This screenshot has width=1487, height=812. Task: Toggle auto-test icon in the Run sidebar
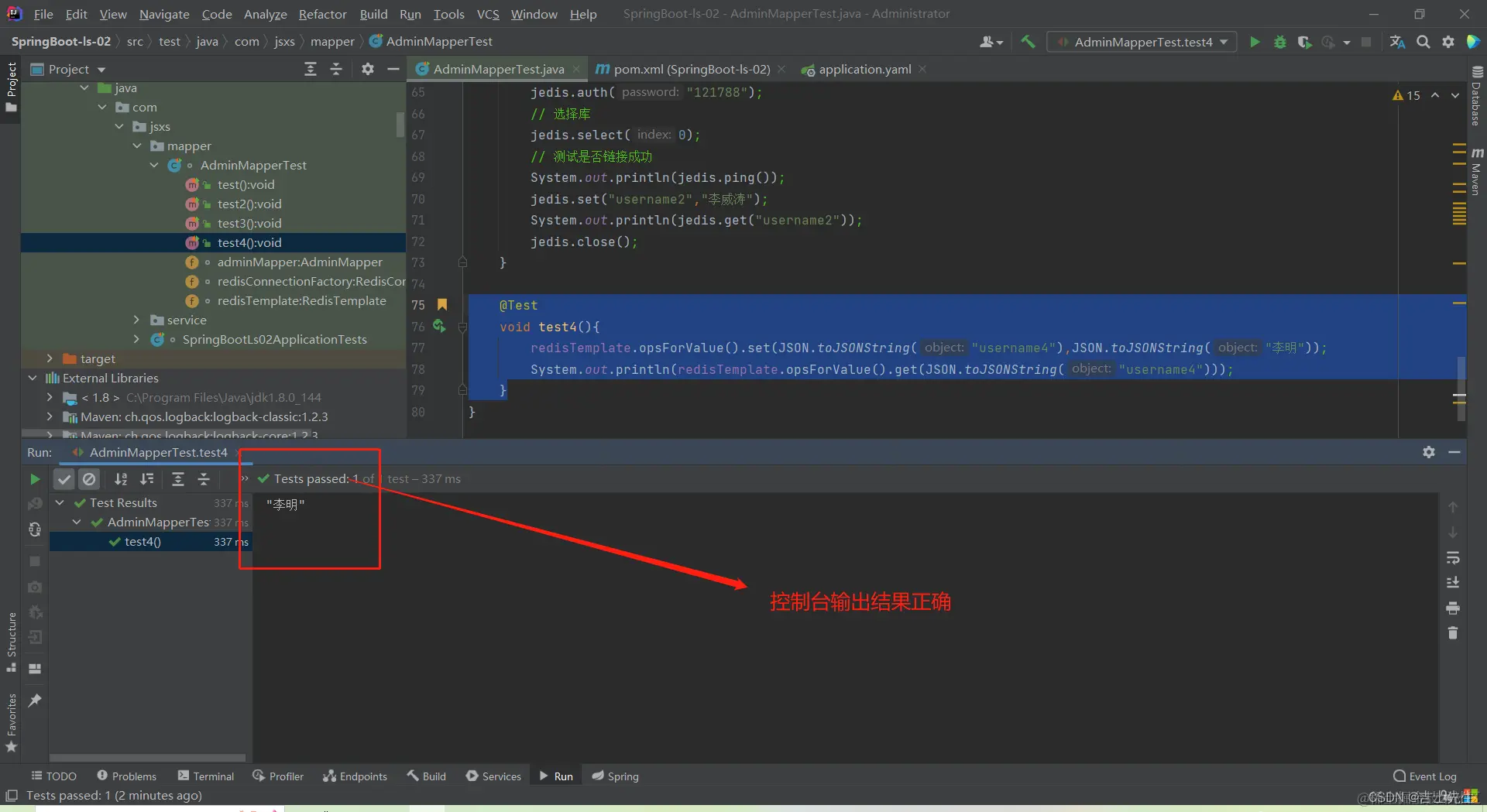click(x=35, y=529)
